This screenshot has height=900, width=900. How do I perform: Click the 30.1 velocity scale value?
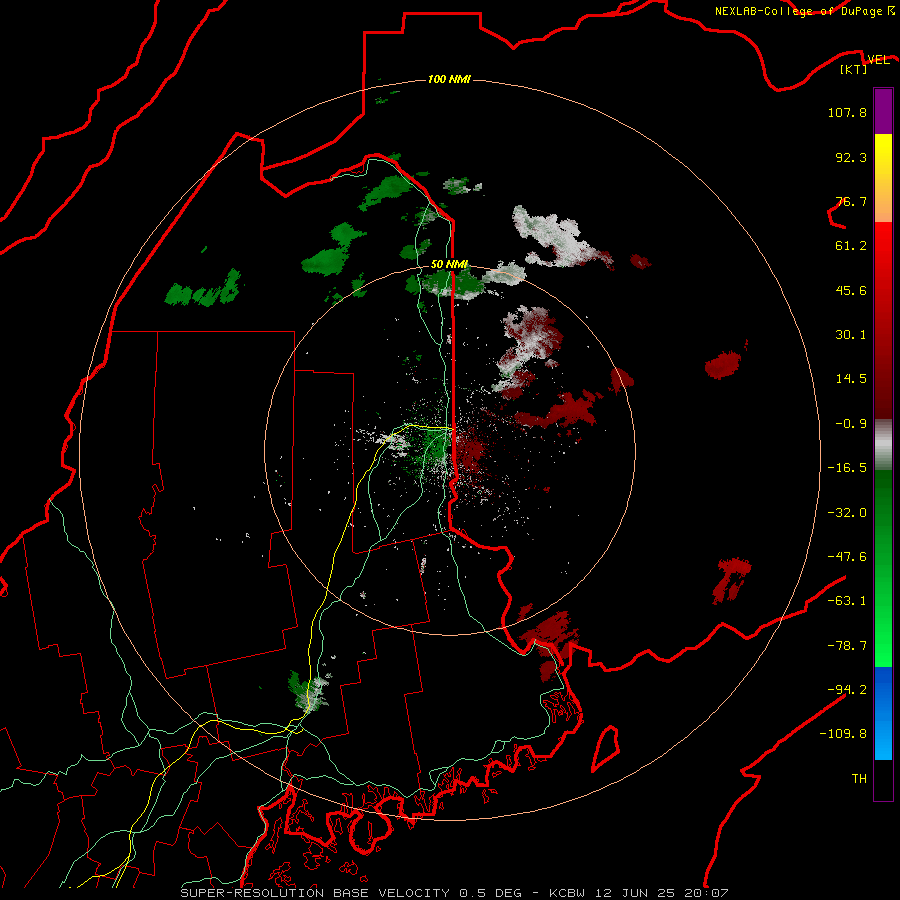(851, 335)
